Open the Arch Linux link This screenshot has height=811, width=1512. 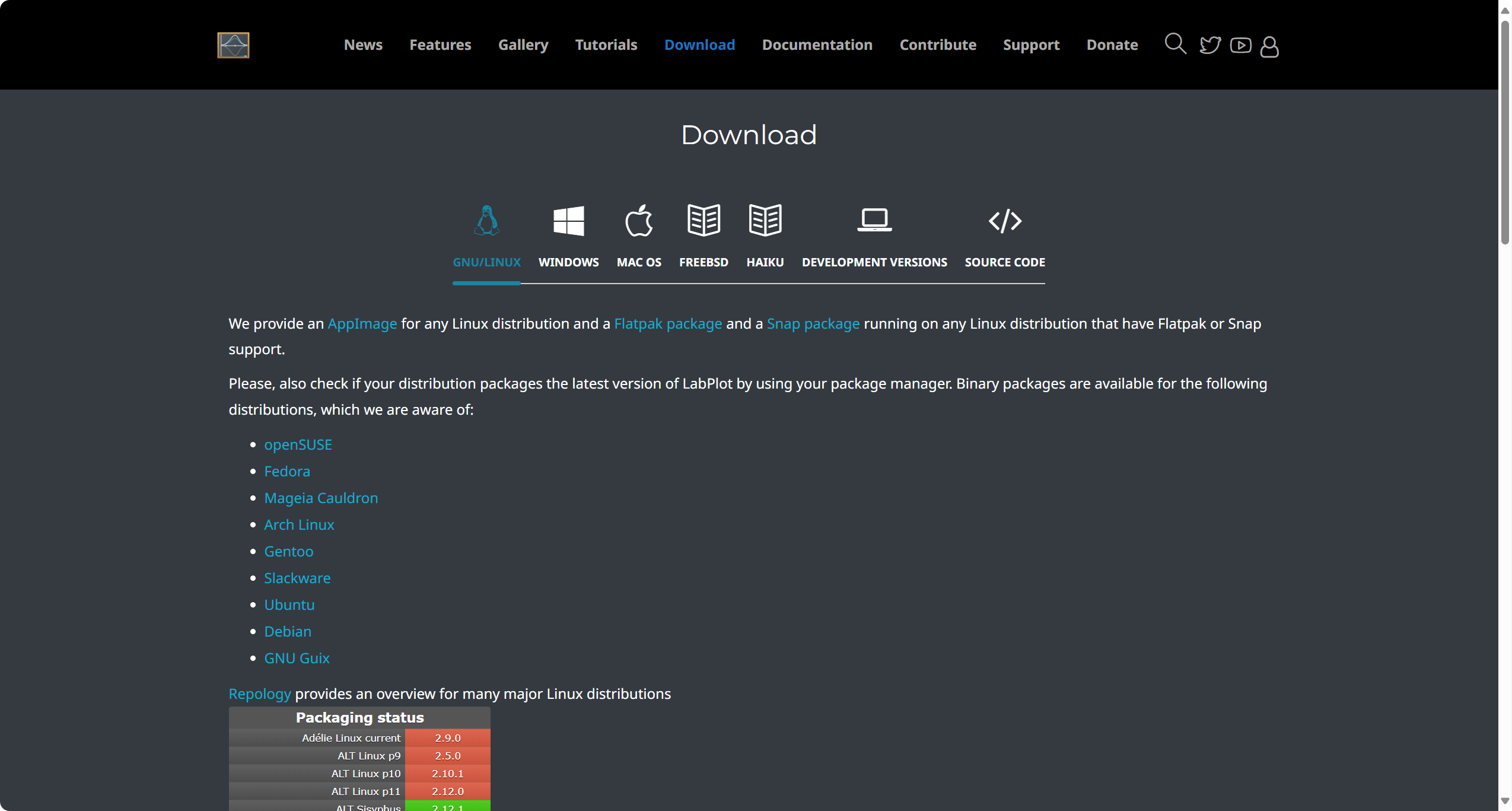tap(299, 525)
